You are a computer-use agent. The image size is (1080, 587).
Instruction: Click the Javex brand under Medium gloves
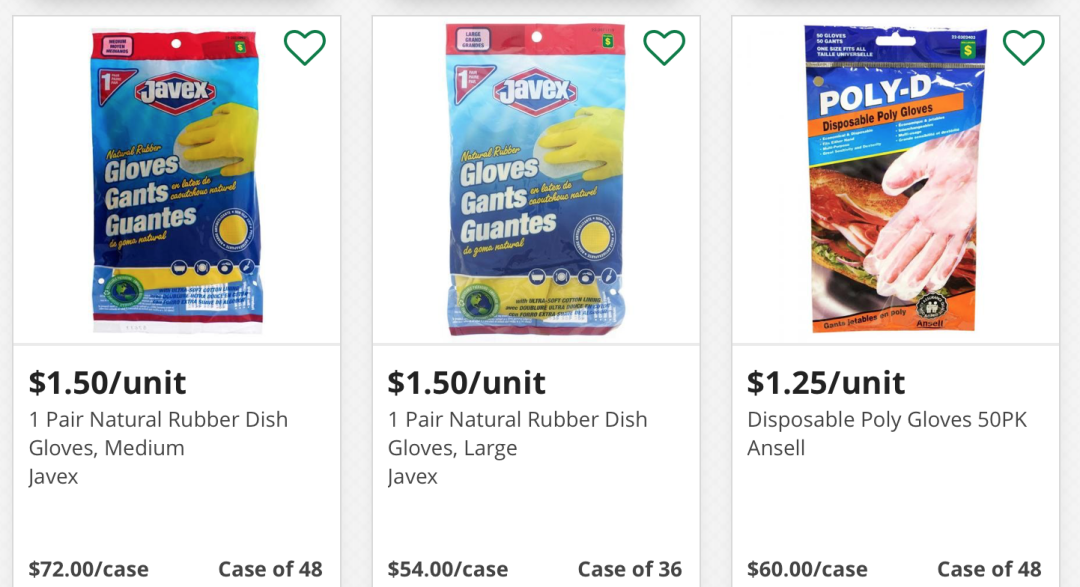(x=54, y=476)
